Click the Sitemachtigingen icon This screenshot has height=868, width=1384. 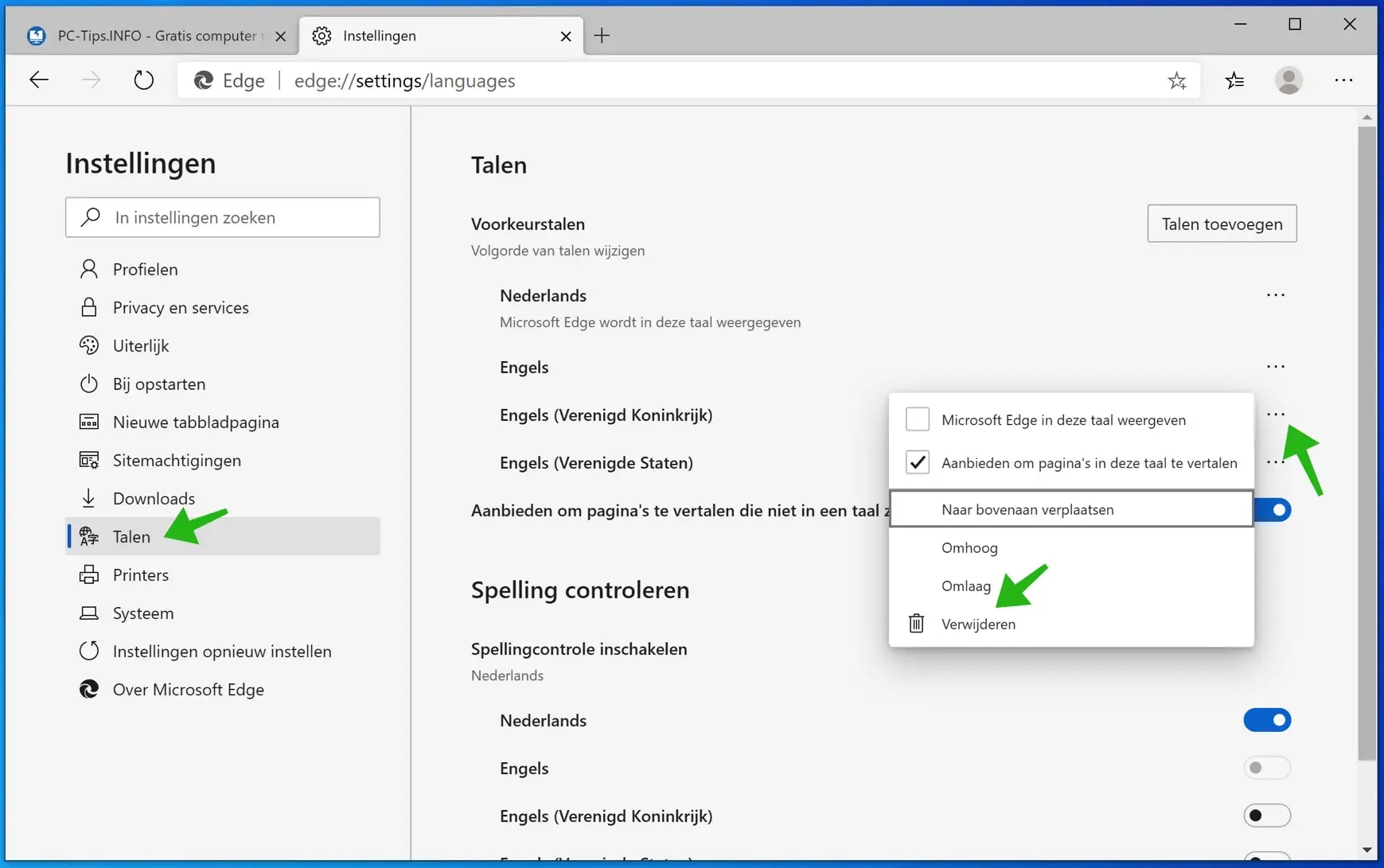89,460
